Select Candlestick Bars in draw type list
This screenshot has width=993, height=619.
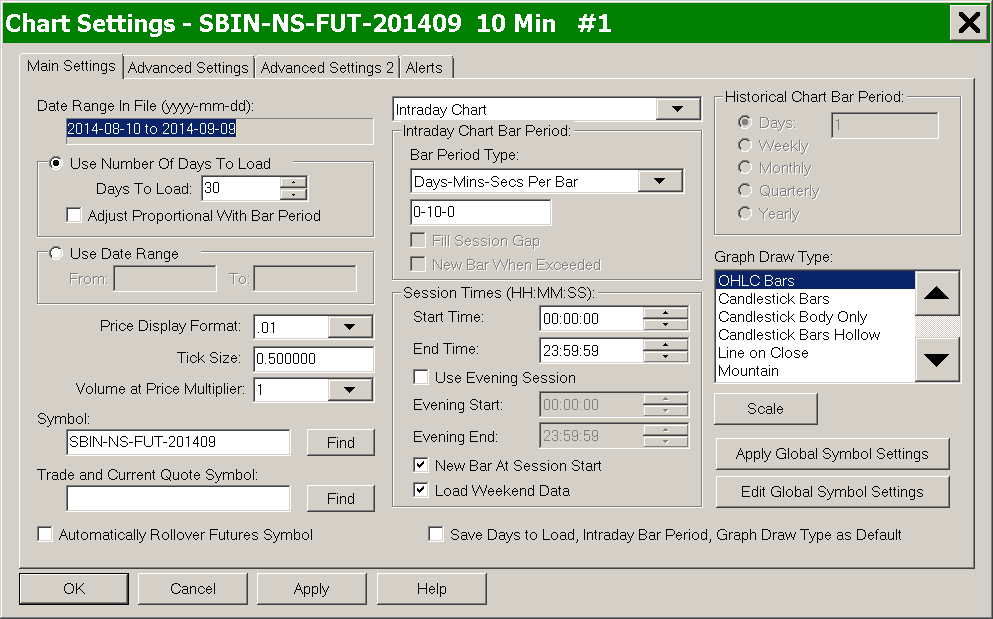(x=774, y=299)
